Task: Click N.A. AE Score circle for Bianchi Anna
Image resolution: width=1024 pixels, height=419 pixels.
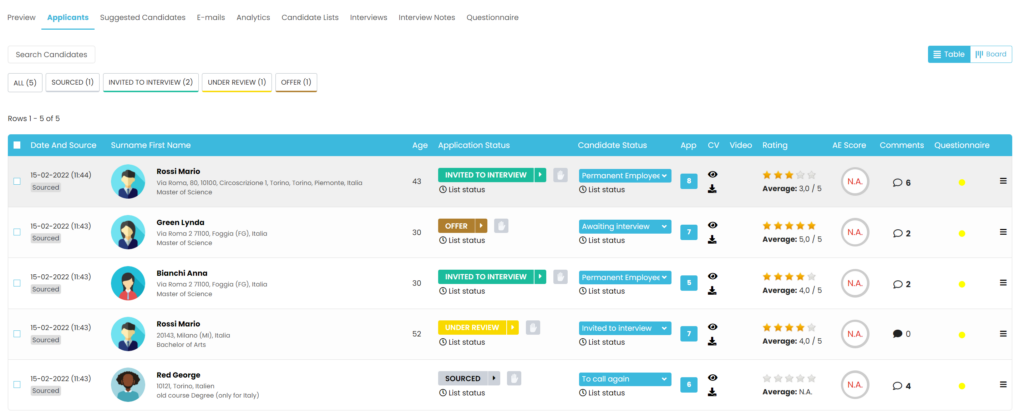Action: point(854,283)
